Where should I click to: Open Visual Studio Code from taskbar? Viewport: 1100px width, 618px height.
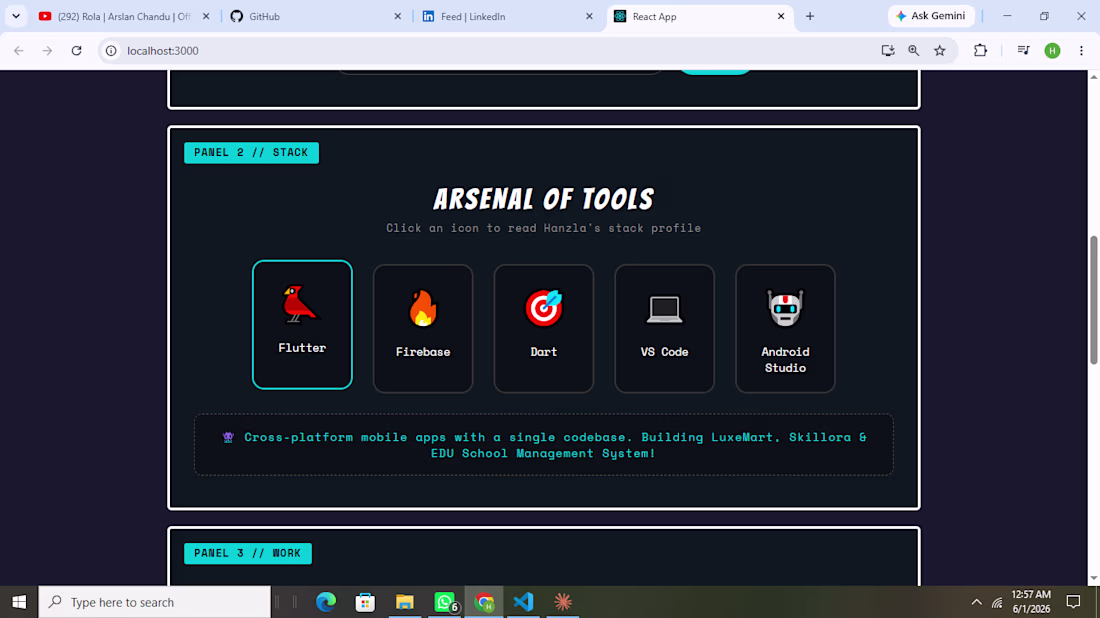[523, 602]
